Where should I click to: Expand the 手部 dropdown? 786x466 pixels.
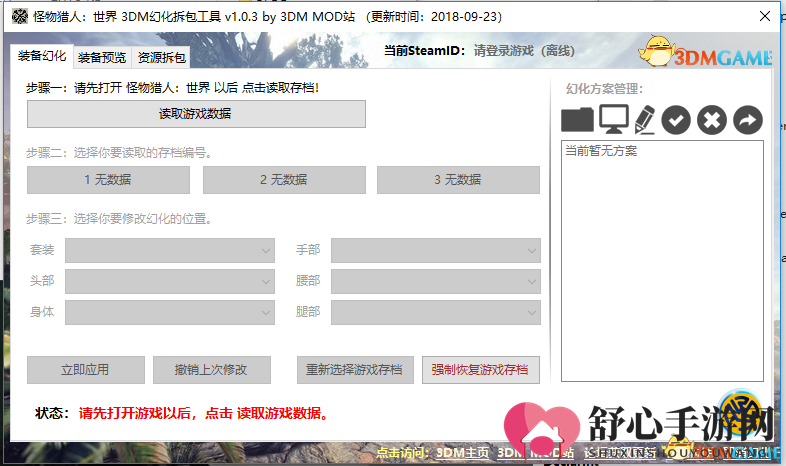click(x=436, y=250)
